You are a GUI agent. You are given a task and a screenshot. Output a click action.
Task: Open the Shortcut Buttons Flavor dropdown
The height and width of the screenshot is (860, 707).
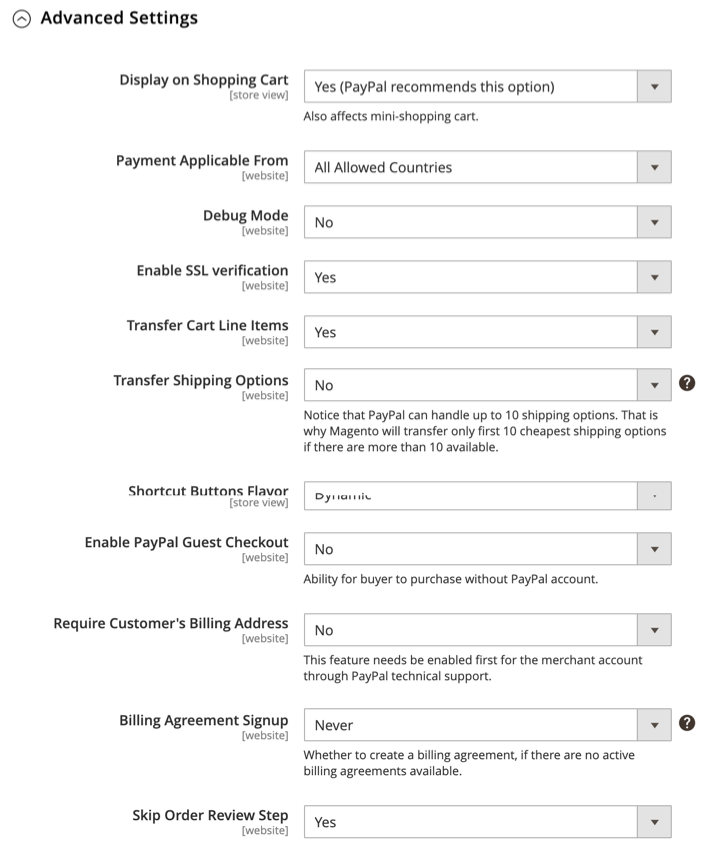(x=486, y=495)
